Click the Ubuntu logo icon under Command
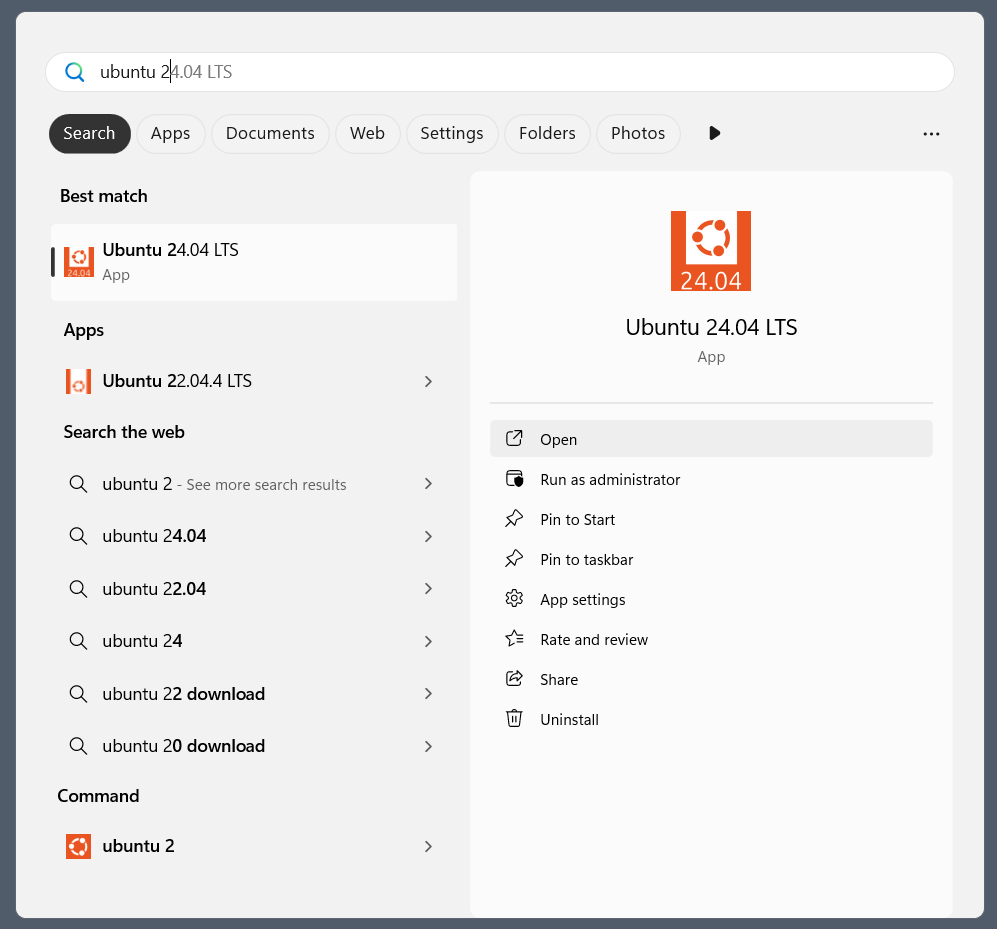Screen dimensions: 997x929 click(x=78, y=846)
